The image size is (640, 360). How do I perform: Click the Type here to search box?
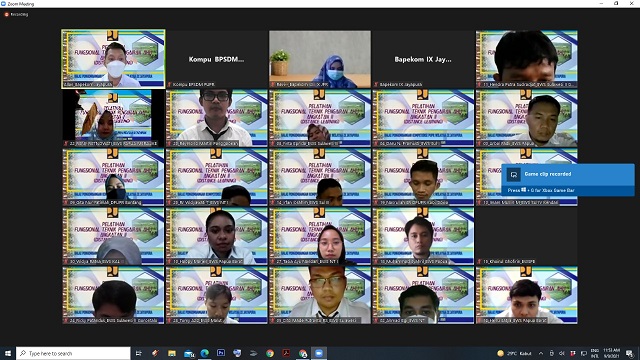coord(73,353)
